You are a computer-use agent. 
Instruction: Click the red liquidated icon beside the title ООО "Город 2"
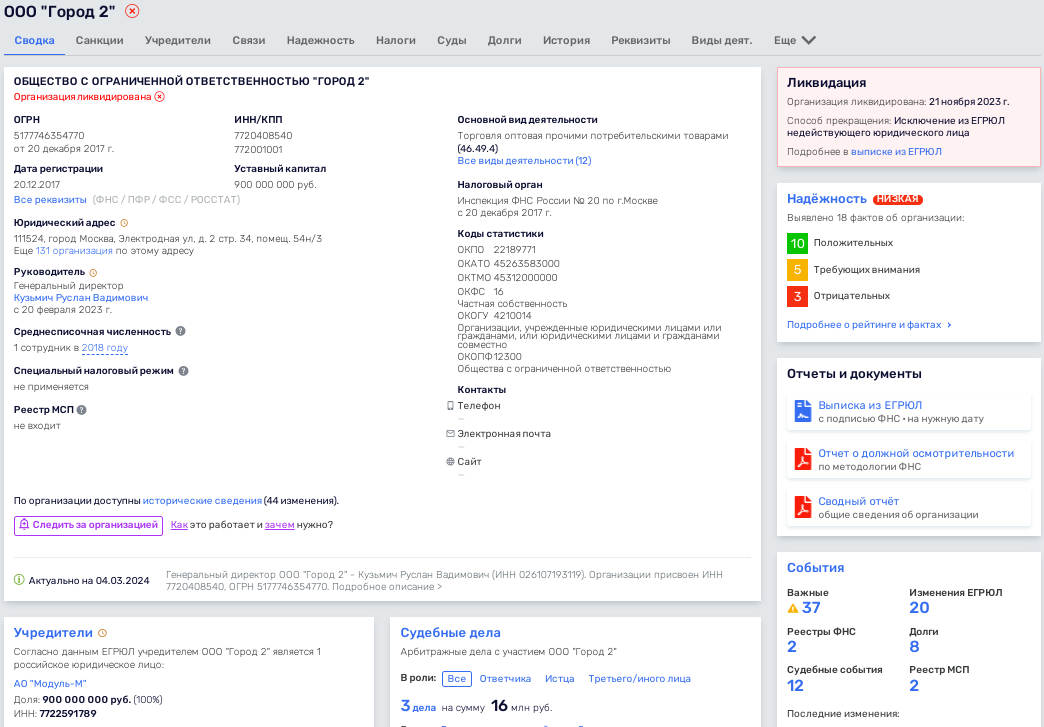[132, 11]
